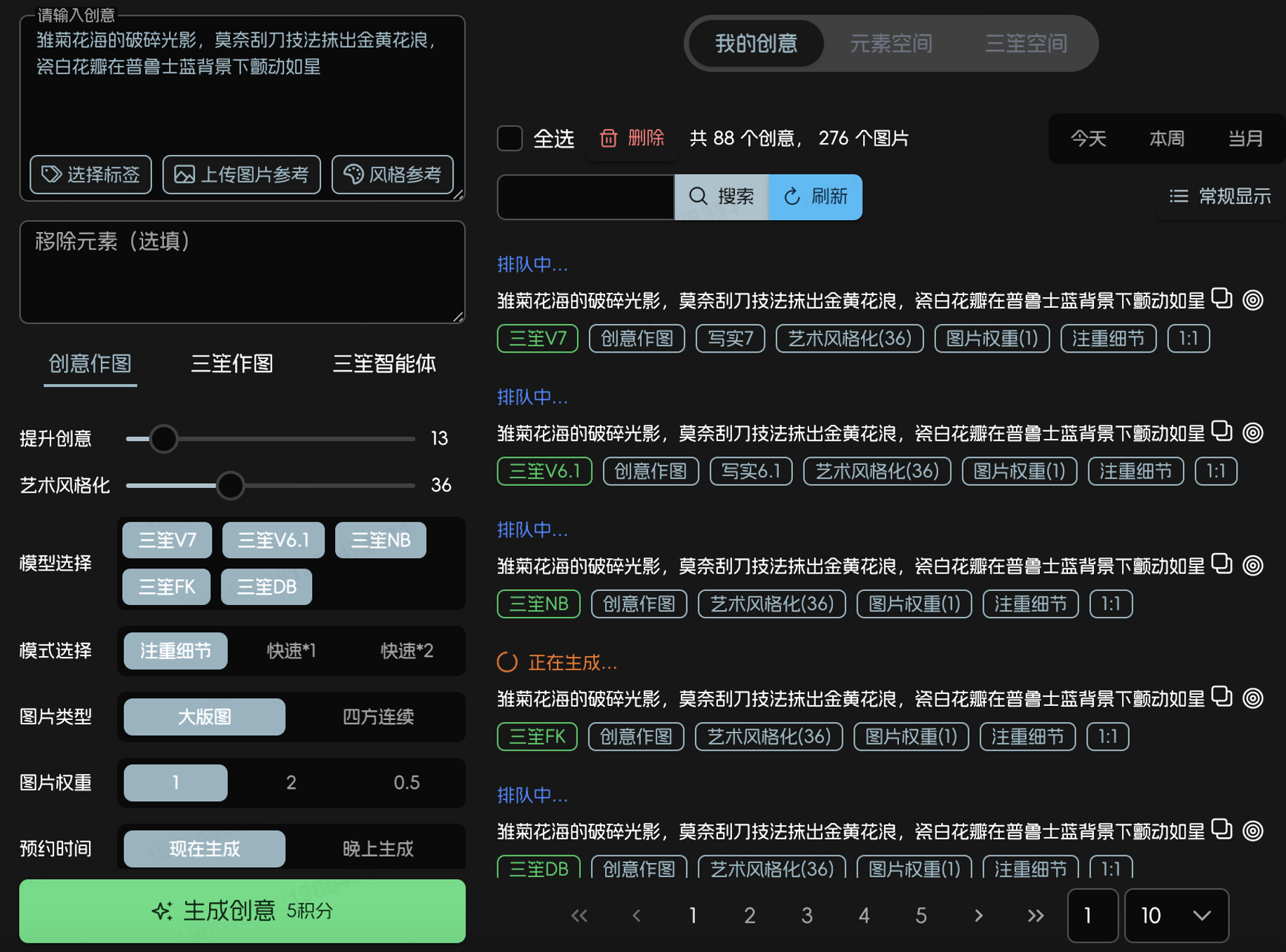Switch to the 三笙作图 tab

coord(231,364)
